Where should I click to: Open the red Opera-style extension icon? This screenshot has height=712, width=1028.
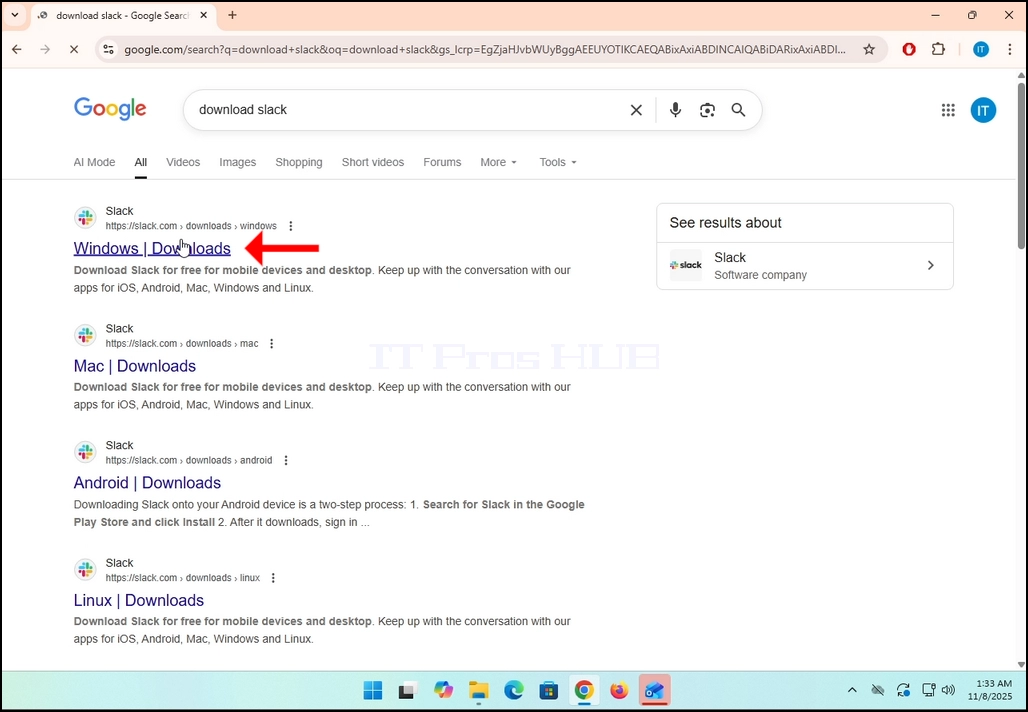click(909, 49)
